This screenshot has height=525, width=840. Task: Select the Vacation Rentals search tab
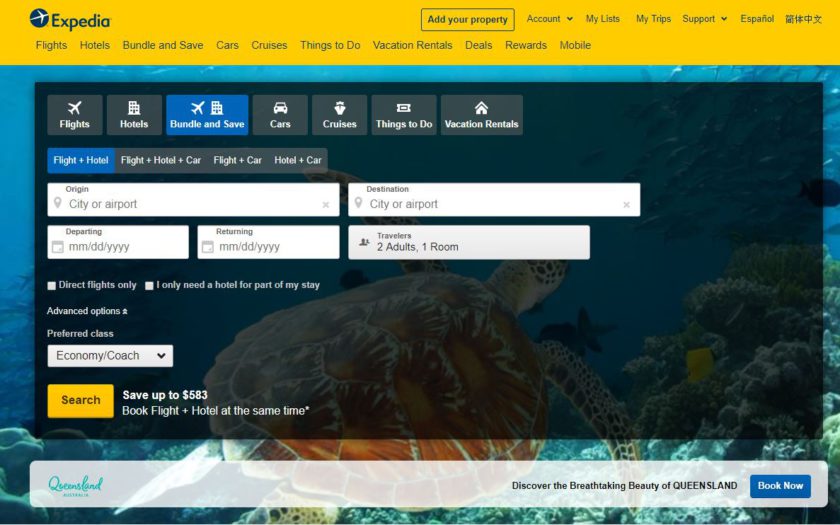(x=482, y=115)
